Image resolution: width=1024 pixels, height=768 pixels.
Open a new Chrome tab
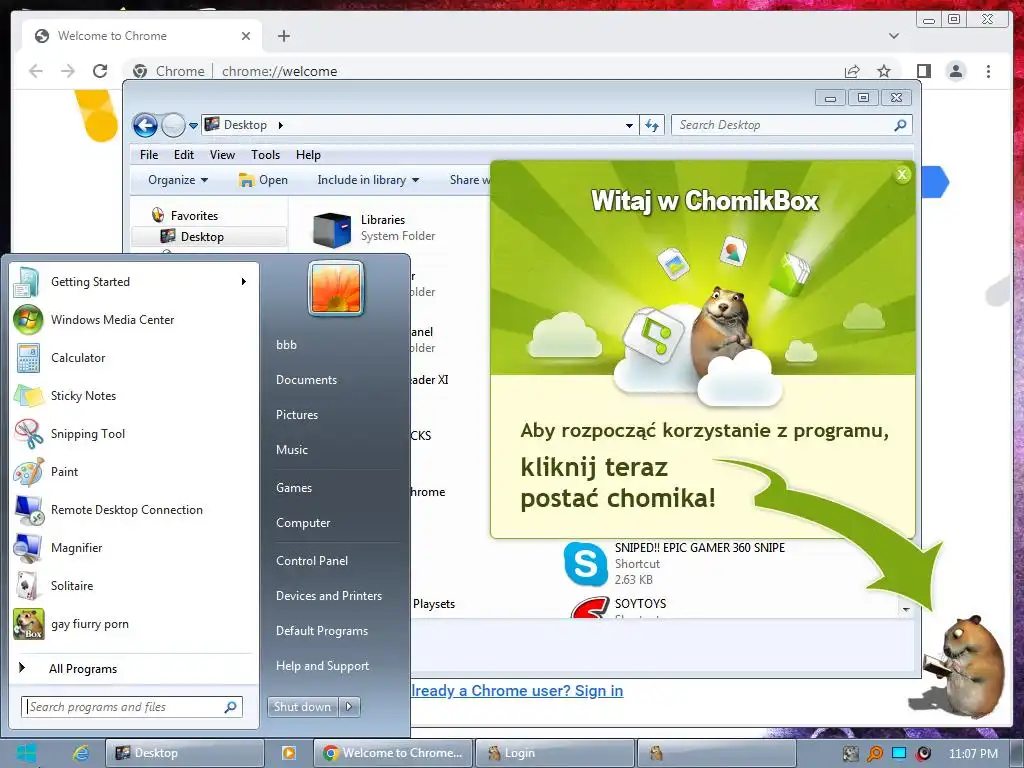pos(283,36)
